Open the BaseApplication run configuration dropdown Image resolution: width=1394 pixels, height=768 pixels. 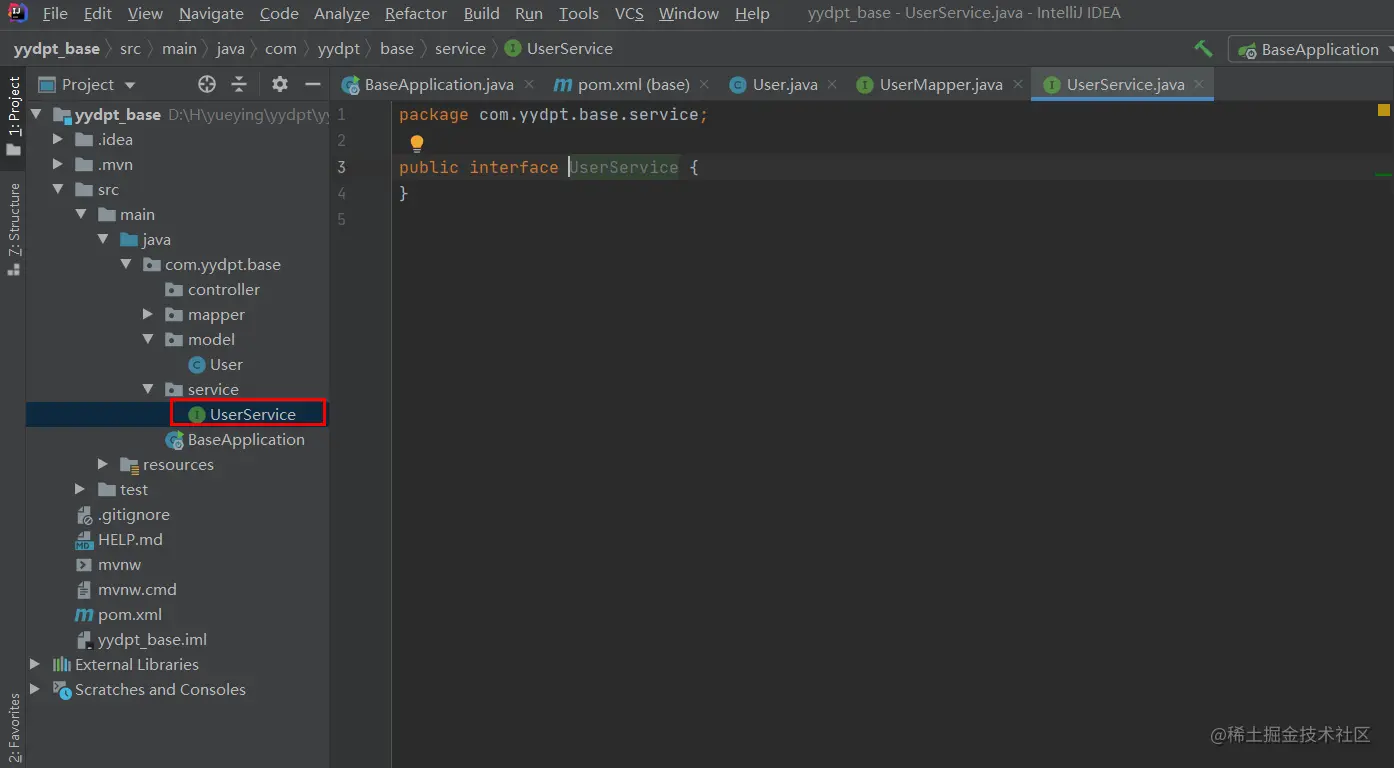click(1311, 49)
